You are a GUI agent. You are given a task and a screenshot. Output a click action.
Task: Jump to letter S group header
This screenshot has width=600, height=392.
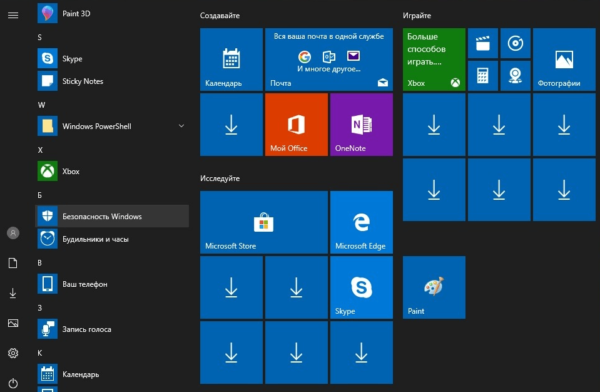[x=39, y=37]
